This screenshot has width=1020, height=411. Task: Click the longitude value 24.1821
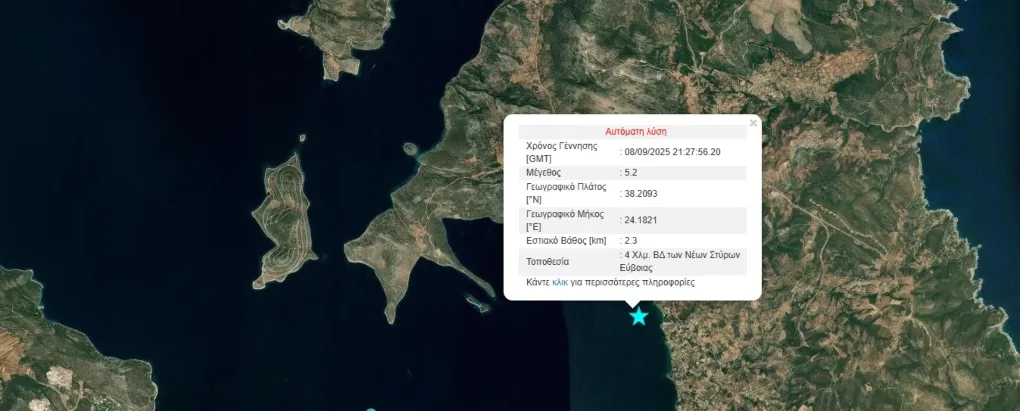(641, 220)
